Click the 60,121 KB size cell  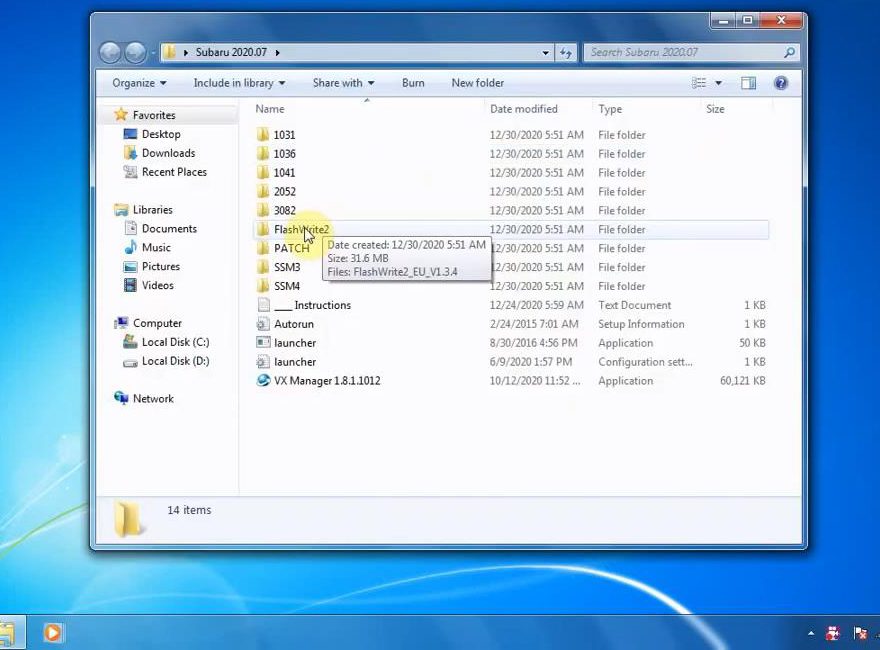(742, 381)
